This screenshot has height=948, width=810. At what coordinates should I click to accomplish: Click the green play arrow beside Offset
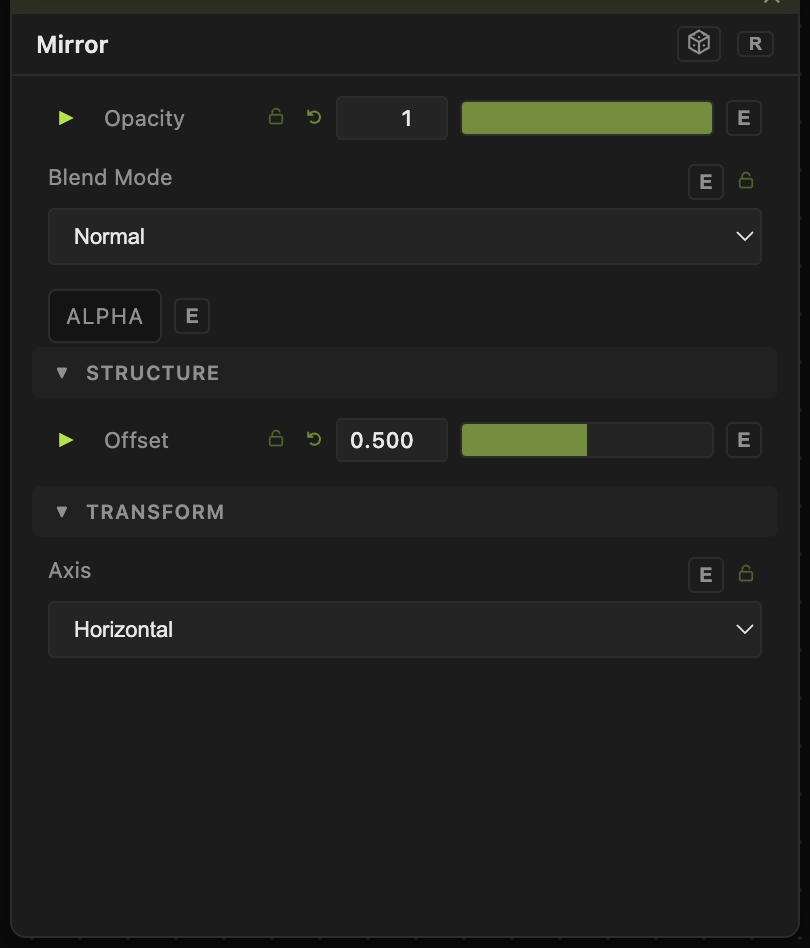click(66, 440)
